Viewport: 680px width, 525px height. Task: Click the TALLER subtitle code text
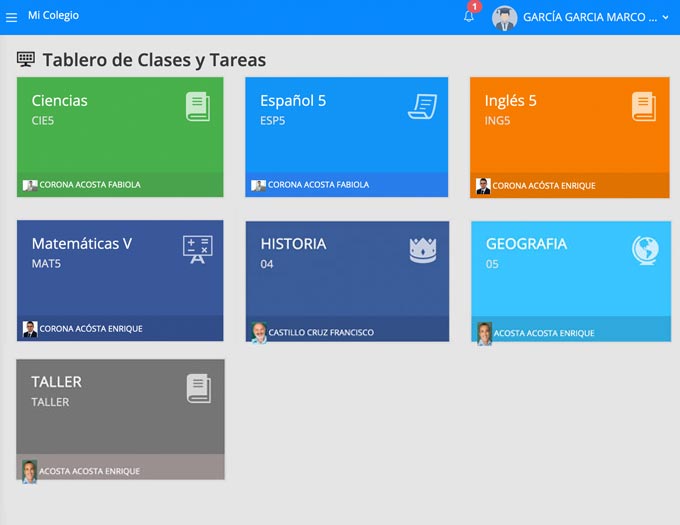tap(50, 402)
